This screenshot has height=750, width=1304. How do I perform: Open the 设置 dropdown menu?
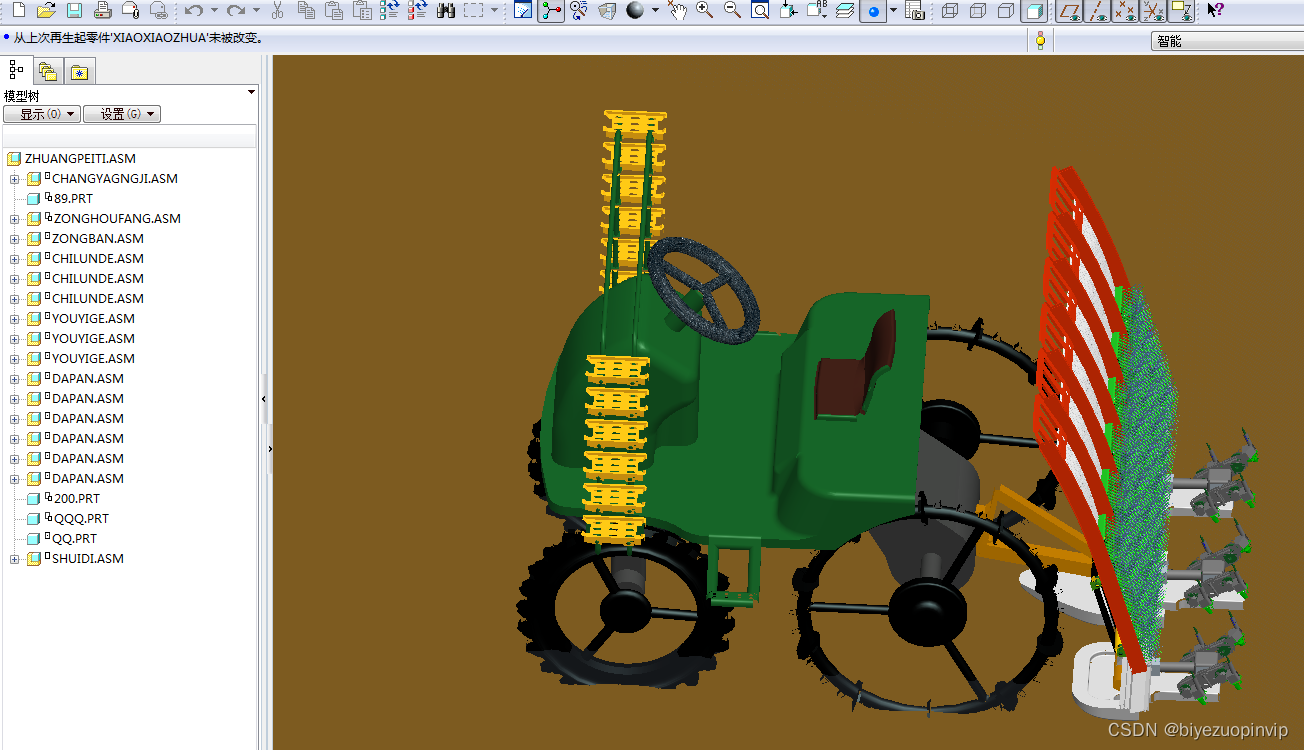(122, 114)
